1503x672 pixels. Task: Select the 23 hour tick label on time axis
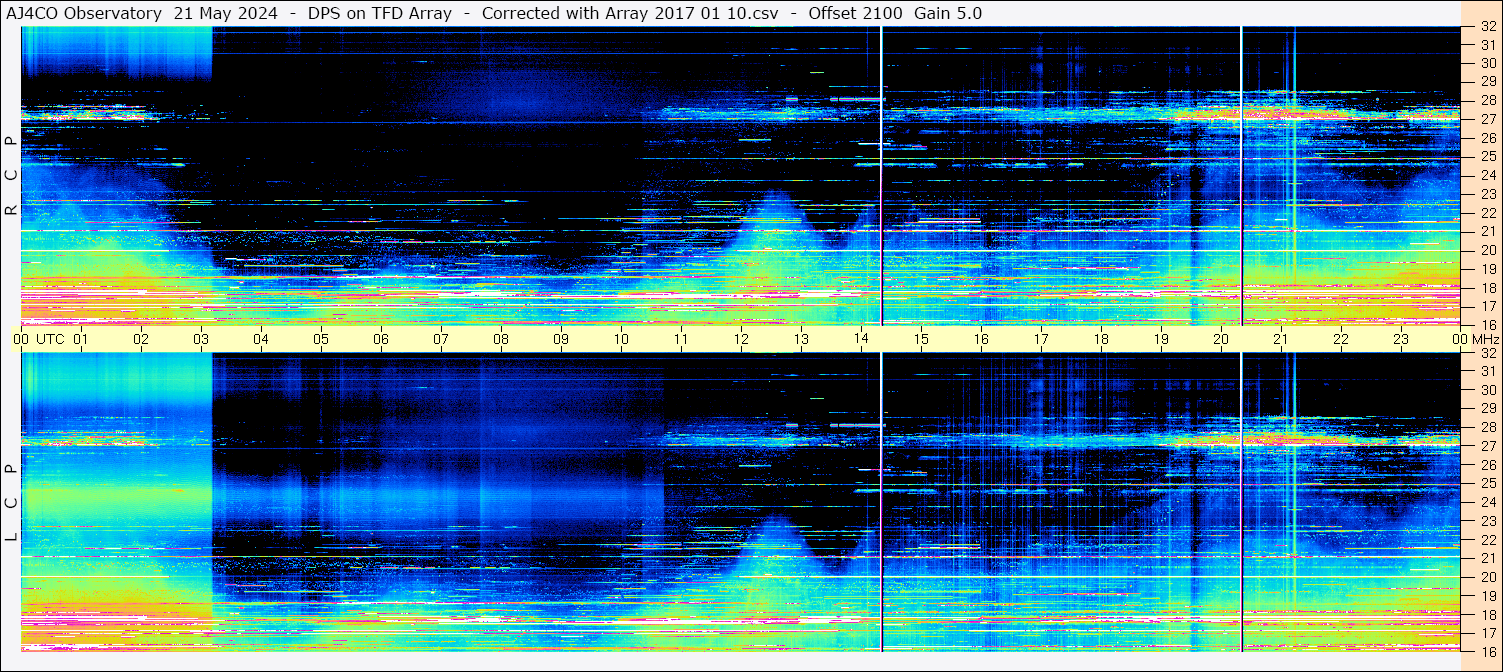click(x=1401, y=339)
